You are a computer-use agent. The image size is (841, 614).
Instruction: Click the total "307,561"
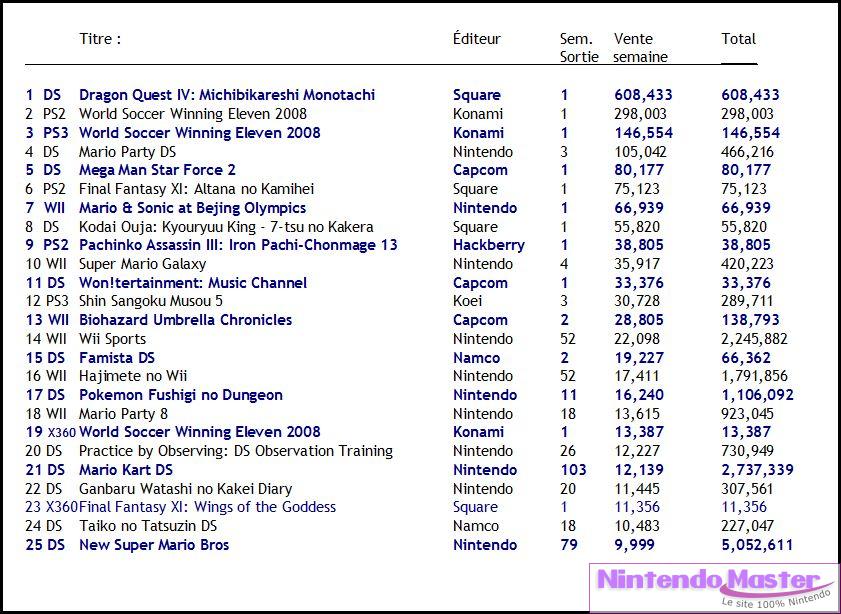[747, 489]
